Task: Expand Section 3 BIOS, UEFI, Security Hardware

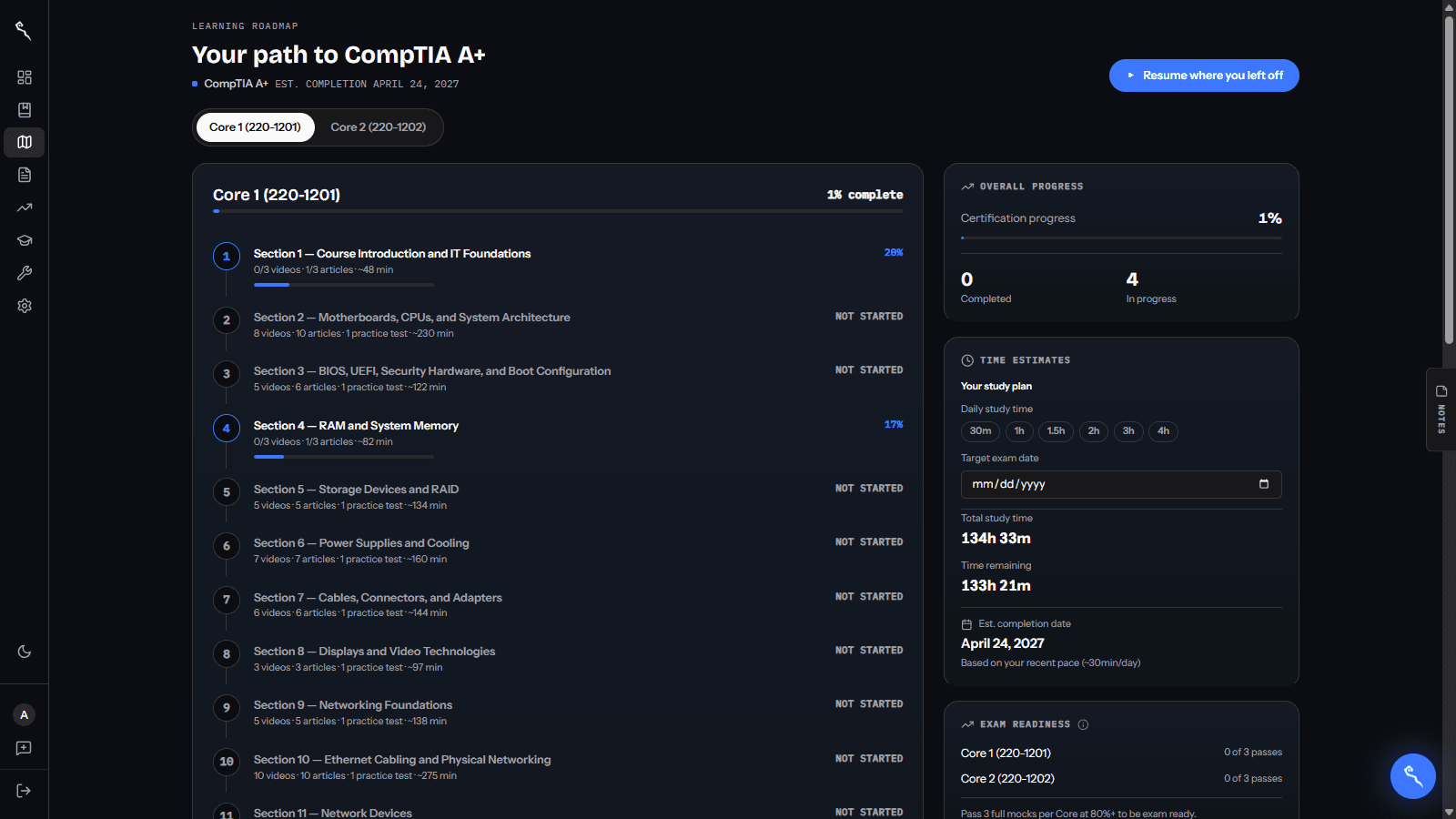Action: (558, 379)
